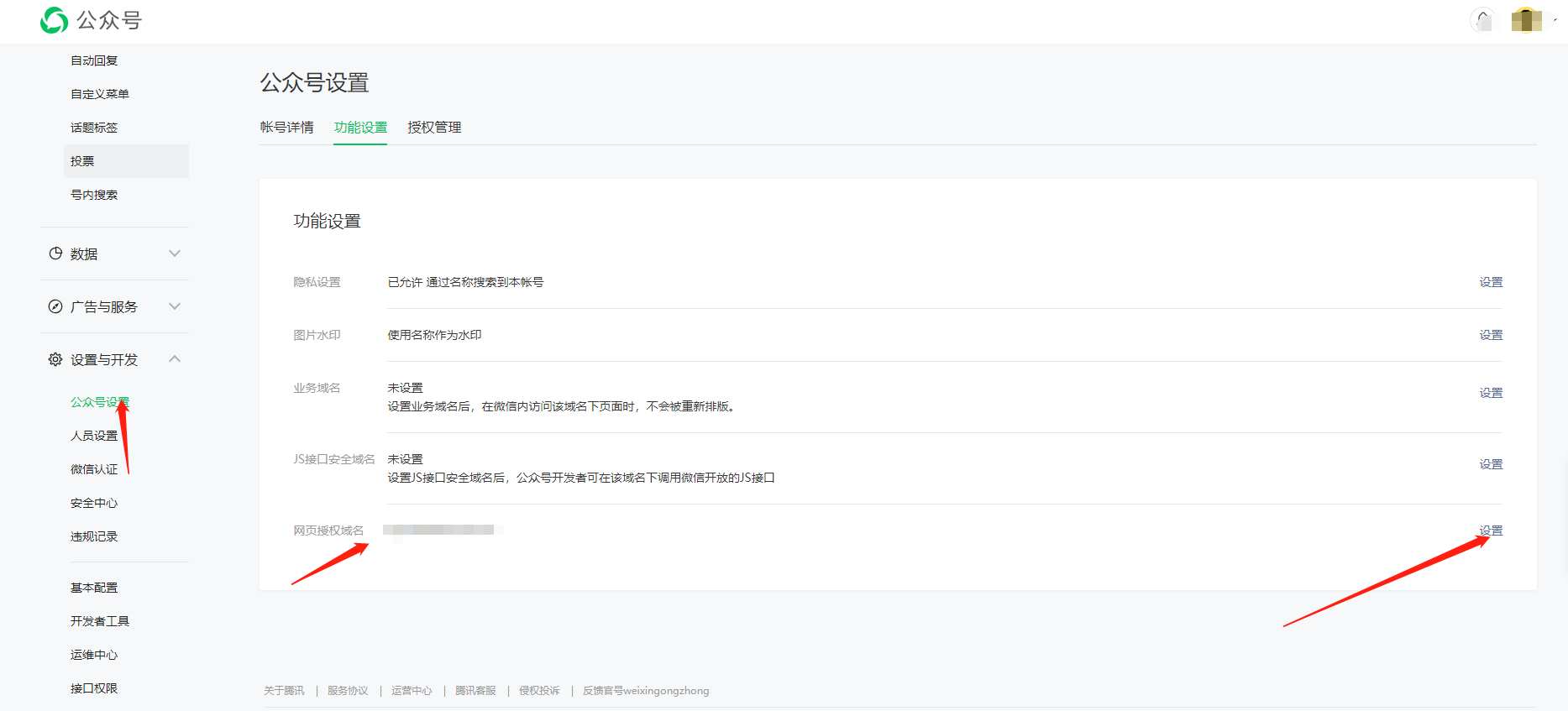Open the 运营中心 footer link
The width and height of the screenshot is (1568, 711).
412,691
